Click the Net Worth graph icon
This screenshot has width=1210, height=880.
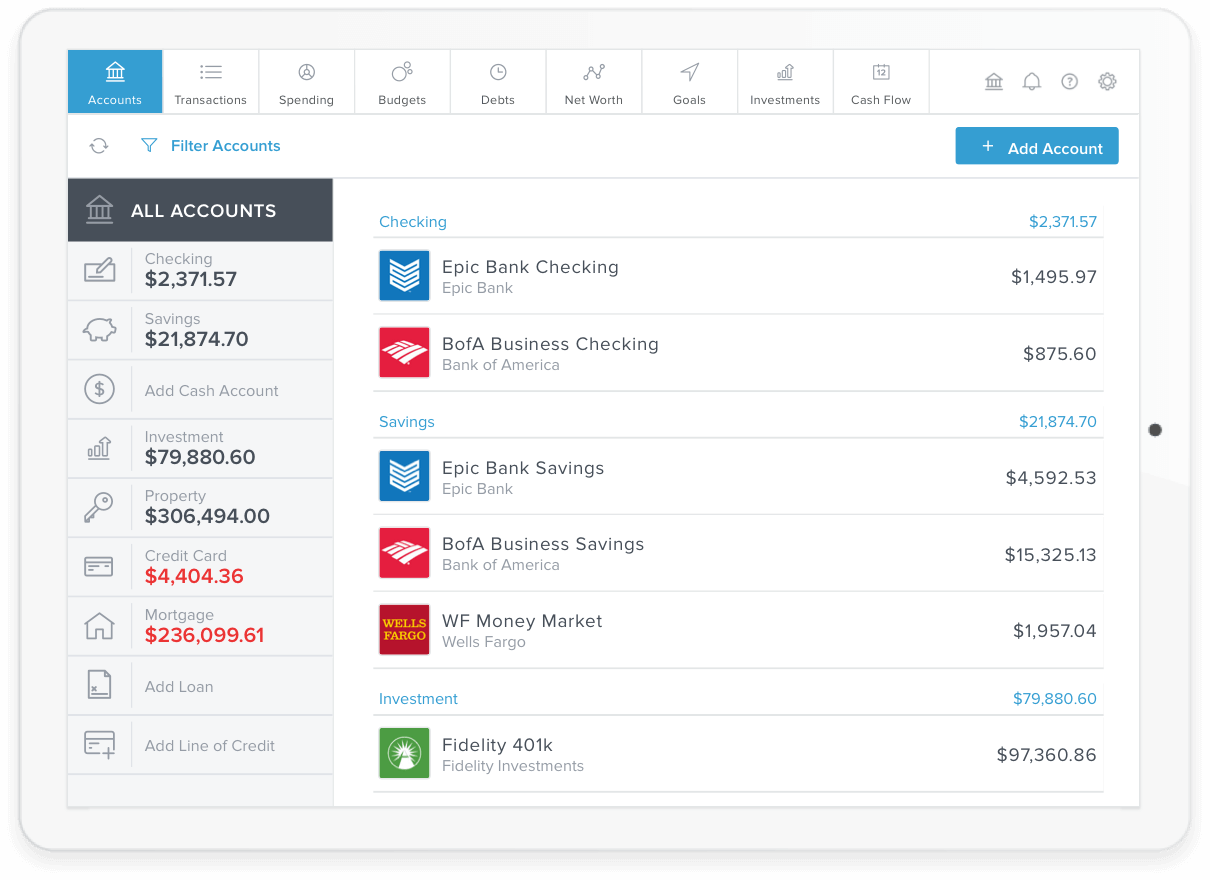(593, 73)
